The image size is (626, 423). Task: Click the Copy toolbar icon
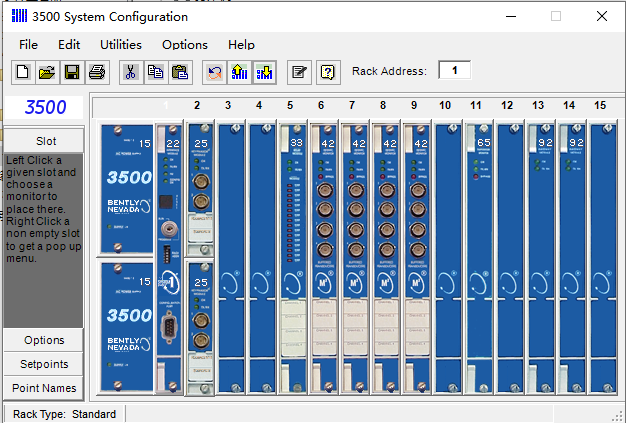(155, 71)
